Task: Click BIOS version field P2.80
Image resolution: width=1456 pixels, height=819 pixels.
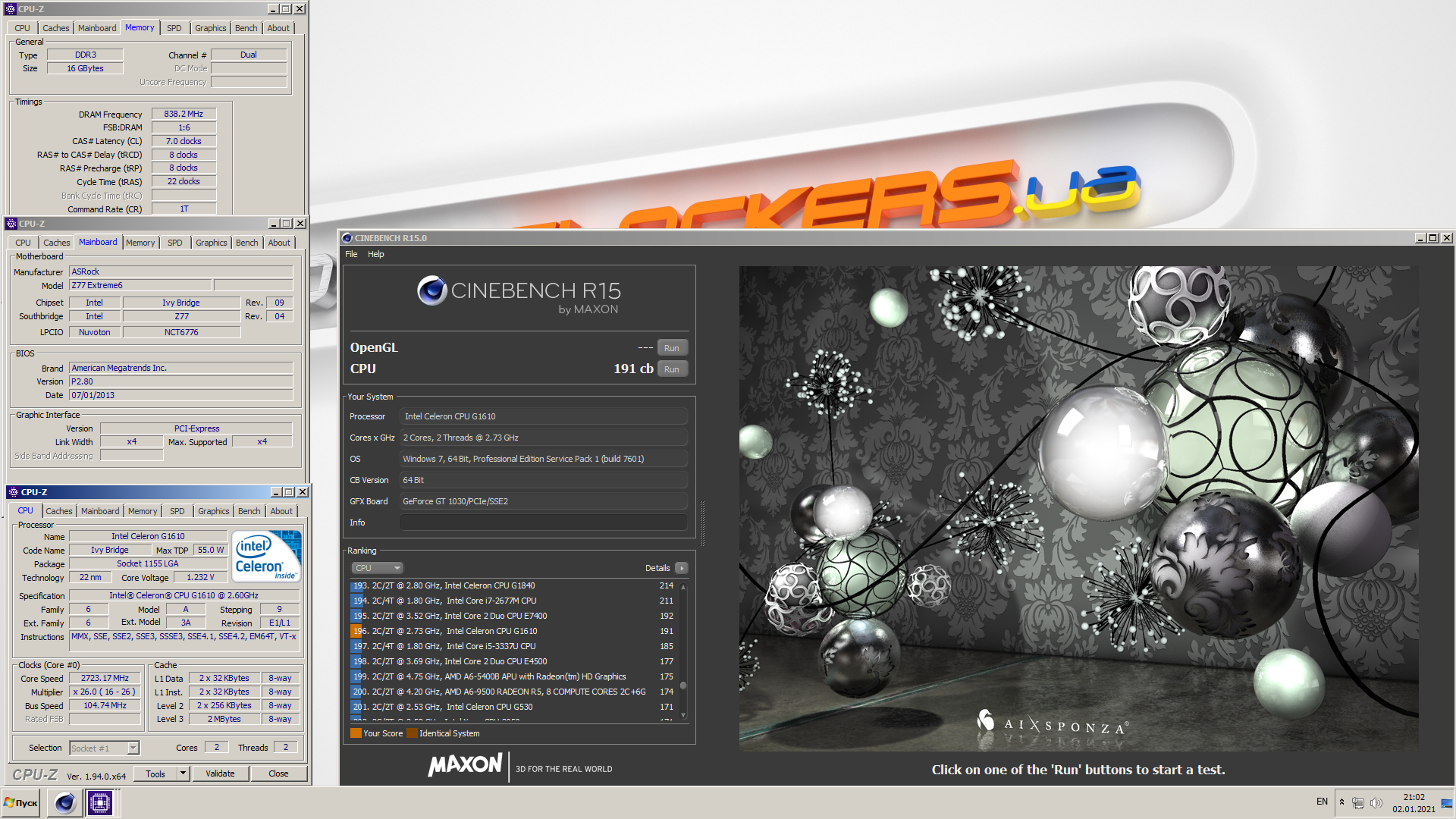Action: (181, 381)
